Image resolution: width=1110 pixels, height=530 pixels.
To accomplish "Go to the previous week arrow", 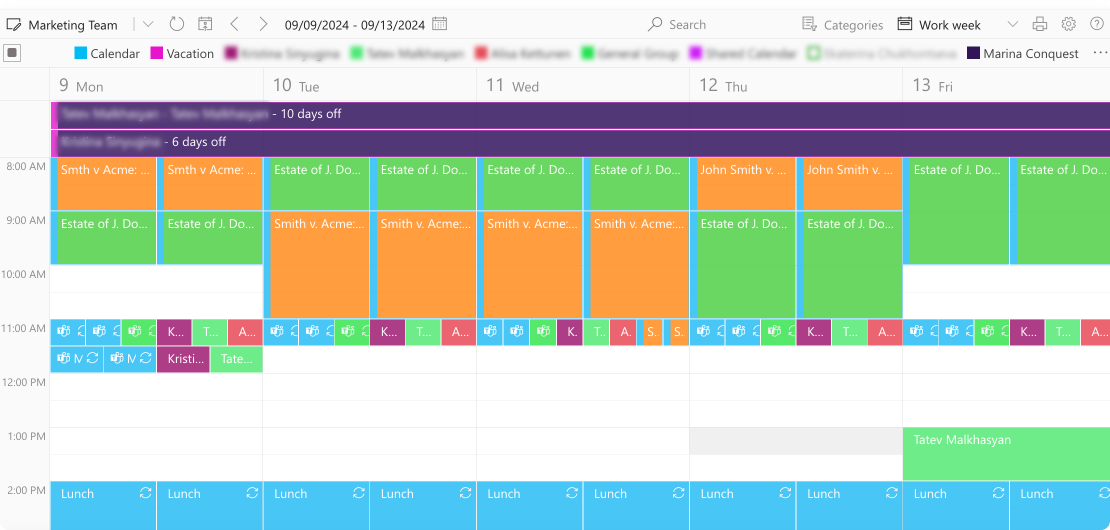I will [x=234, y=24].
